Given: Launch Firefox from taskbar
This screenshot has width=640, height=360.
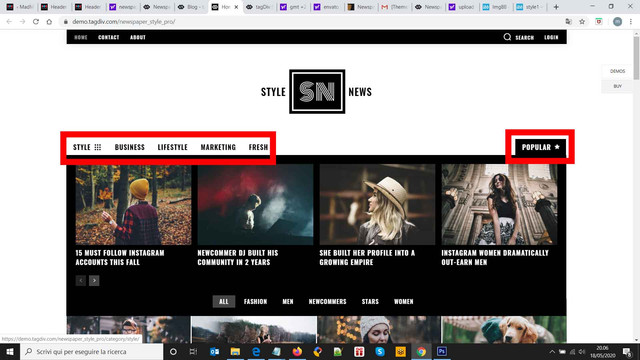Looking at the screenshot, I should pos(297,351).
